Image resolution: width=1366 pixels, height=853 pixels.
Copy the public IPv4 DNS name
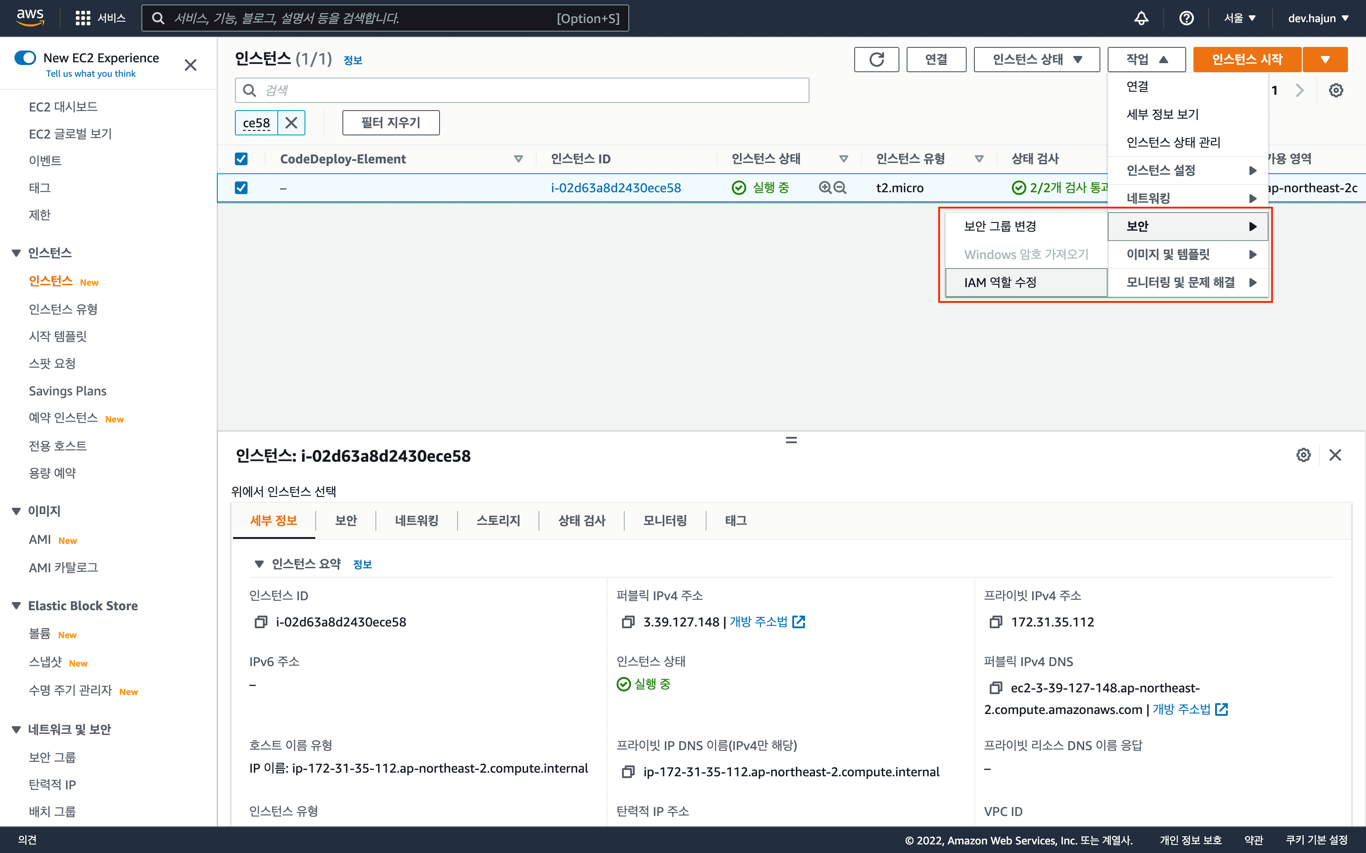tap(996, 688)
